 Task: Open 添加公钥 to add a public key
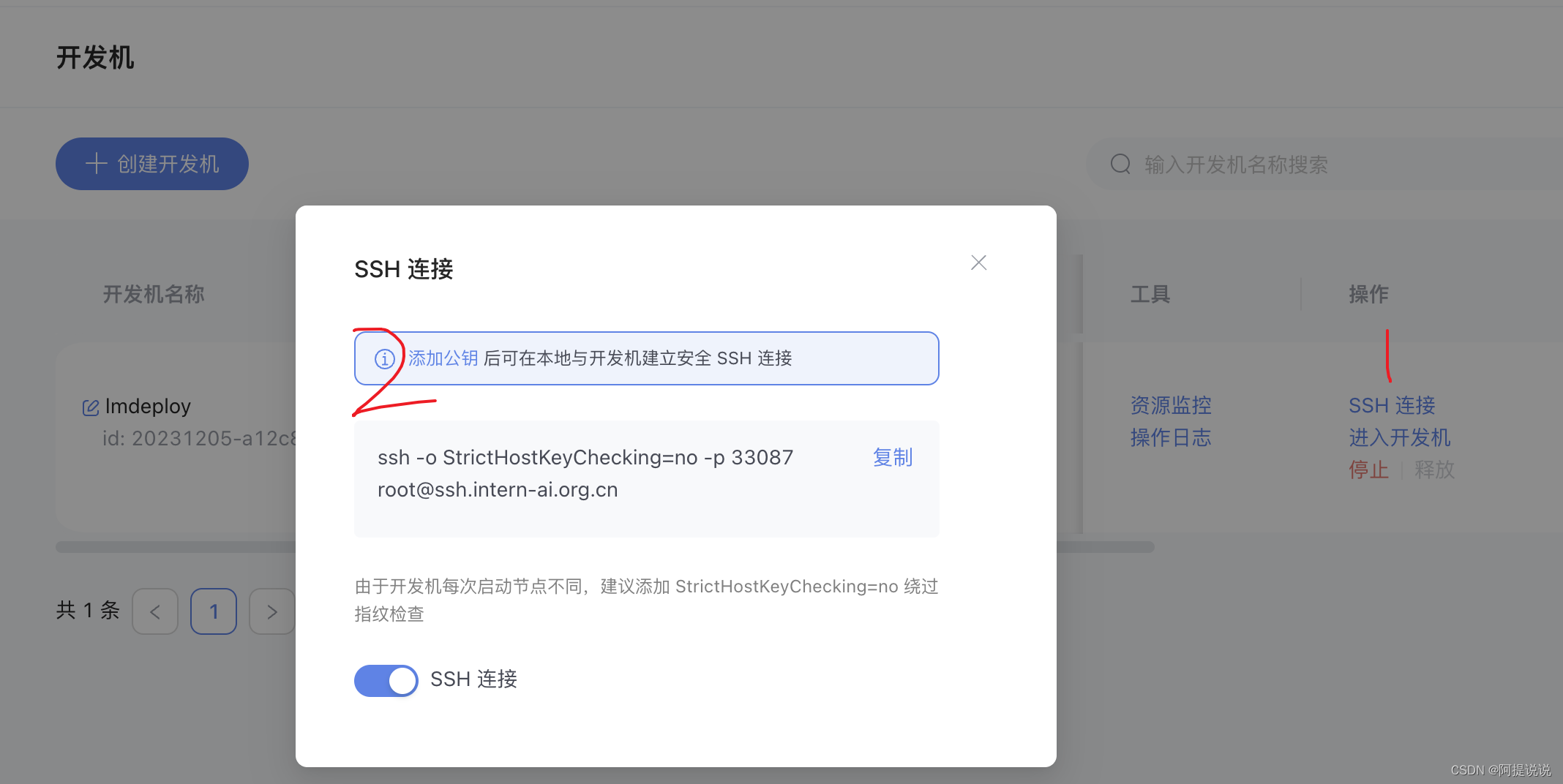point(443,358)
